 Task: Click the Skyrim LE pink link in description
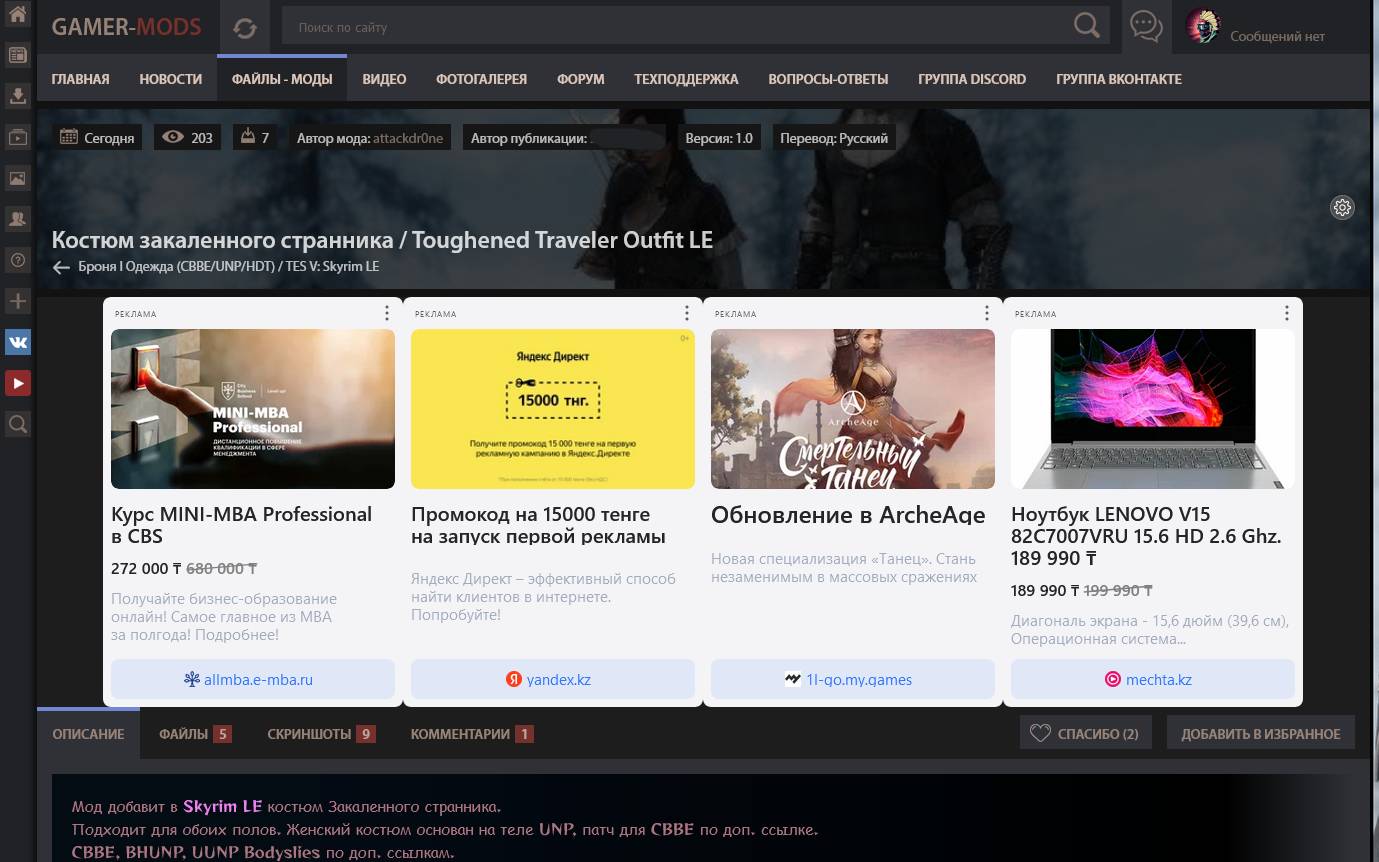pyautogui.click(x=222, y=806)
